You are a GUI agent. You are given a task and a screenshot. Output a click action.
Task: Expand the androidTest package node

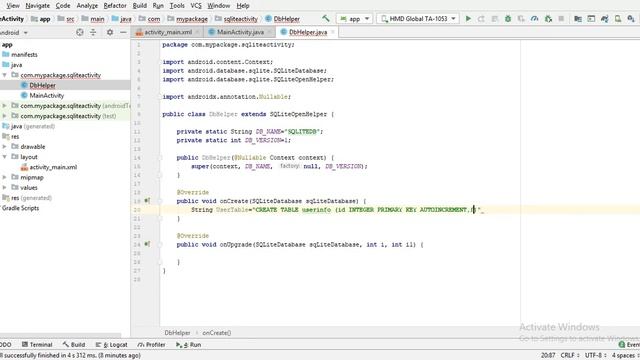click(4, 106)
